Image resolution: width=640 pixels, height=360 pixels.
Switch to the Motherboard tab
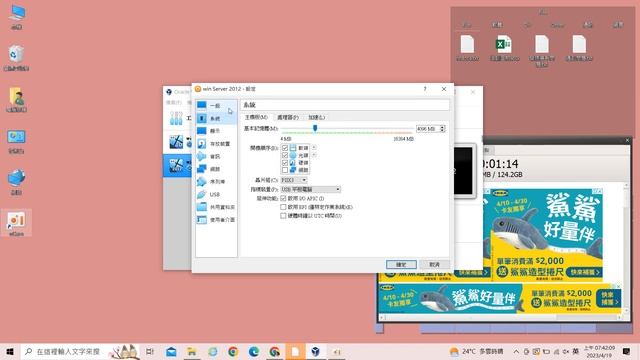pyautogui.click(x=256, y=118)
